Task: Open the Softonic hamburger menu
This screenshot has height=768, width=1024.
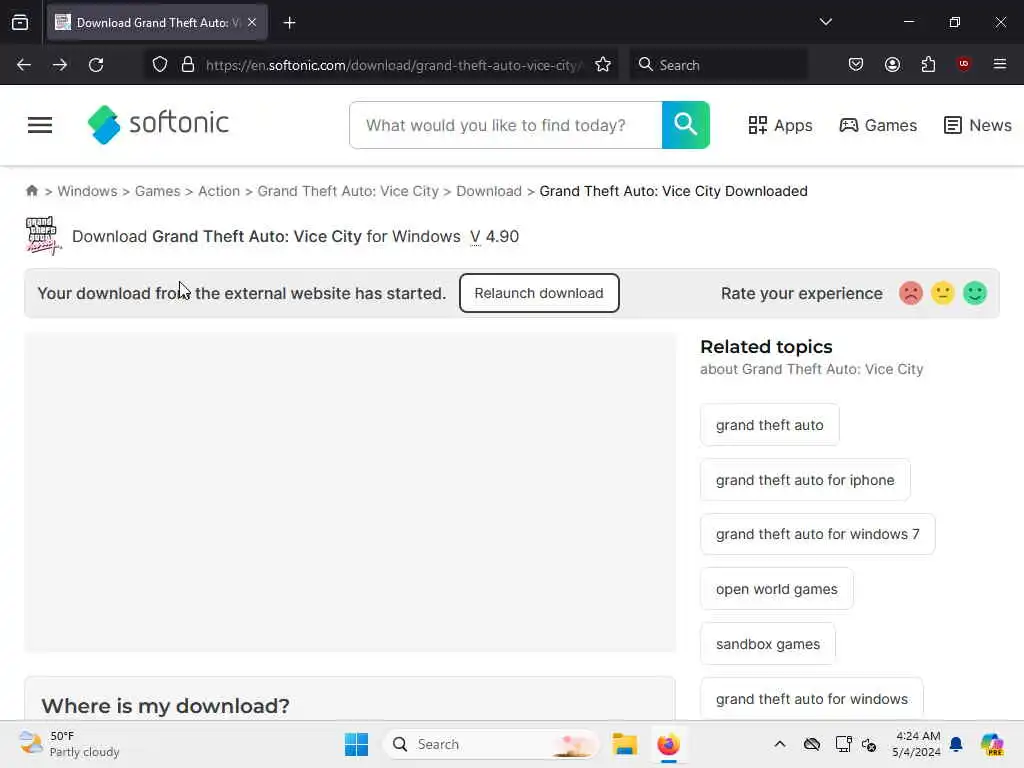Action: point(40,125)
